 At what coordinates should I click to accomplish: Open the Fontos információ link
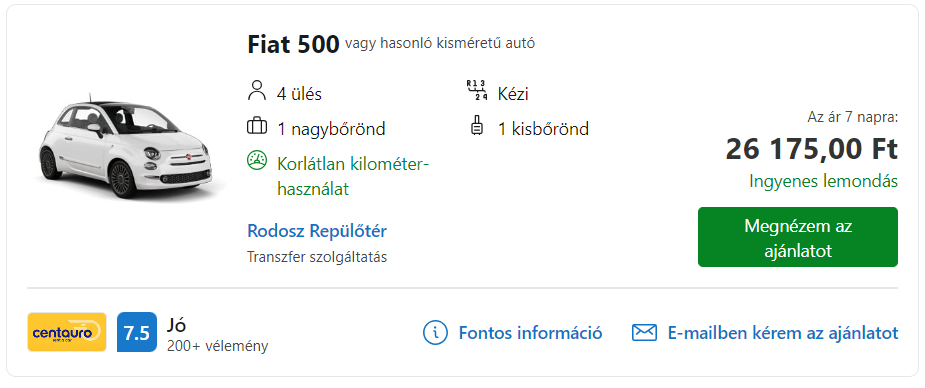point(530,333)
